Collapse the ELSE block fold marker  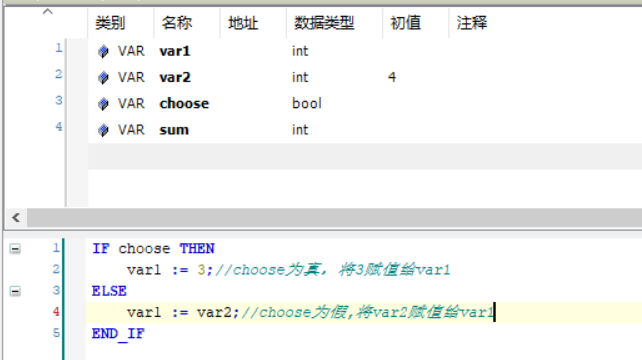click(x=15, y=291)
